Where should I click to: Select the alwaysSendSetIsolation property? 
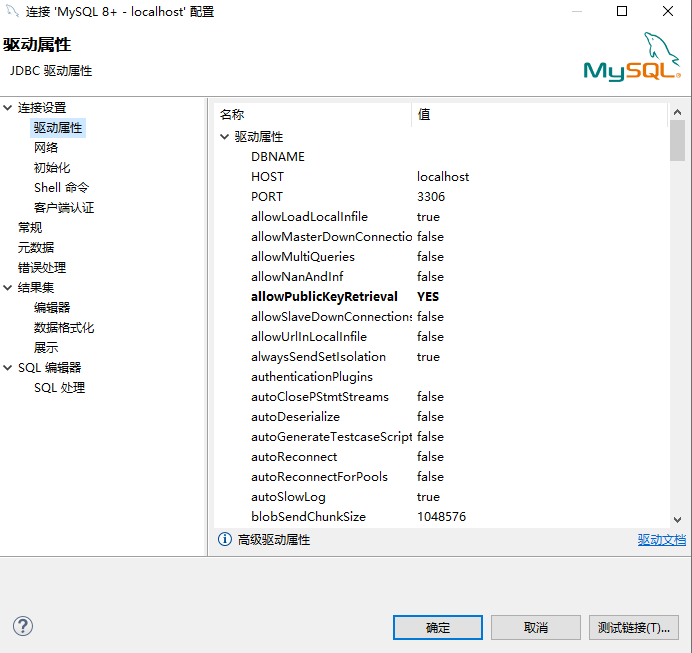click(x=319, y=357)
